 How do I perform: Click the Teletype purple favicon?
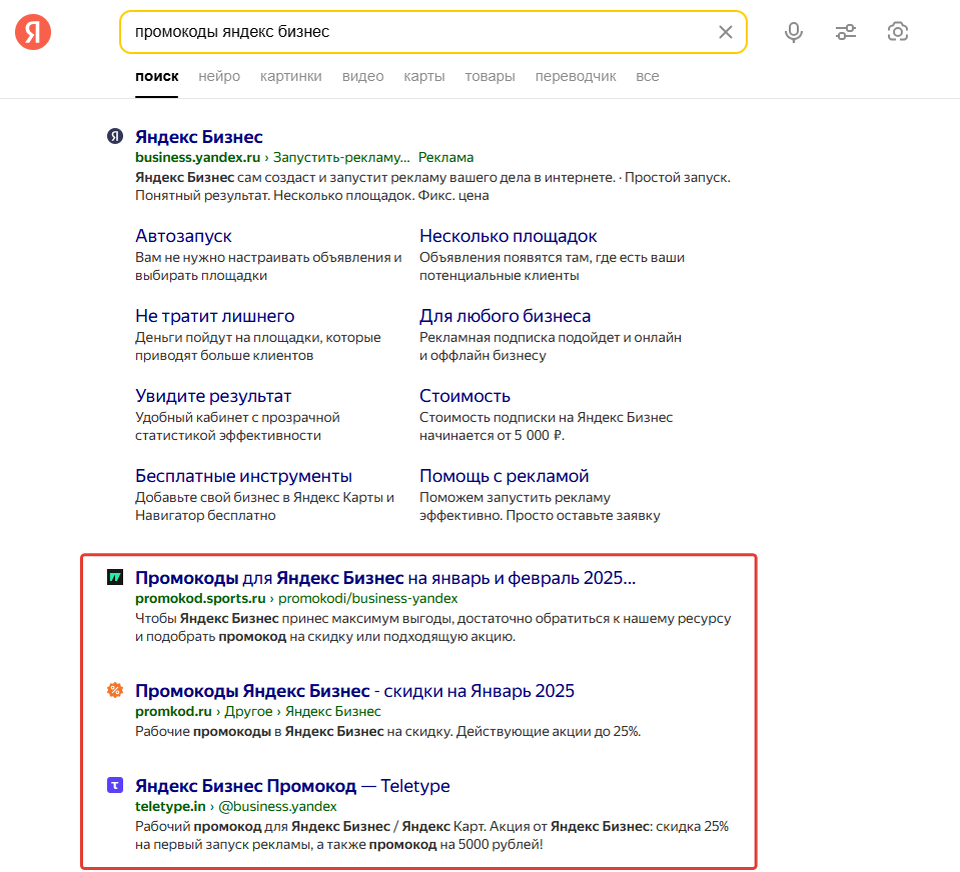115,785
